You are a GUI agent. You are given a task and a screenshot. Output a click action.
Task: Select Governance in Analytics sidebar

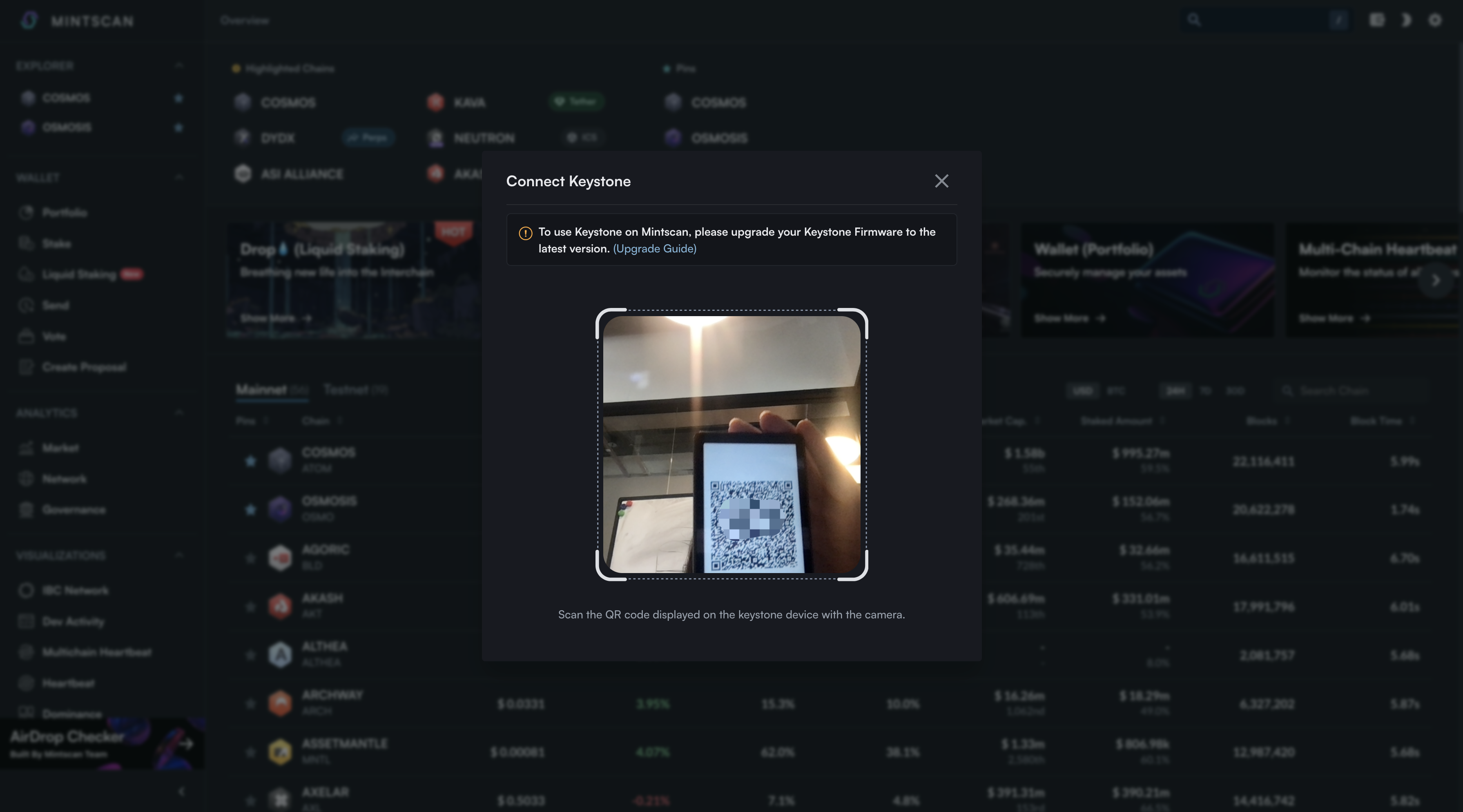tap(73, 510)
